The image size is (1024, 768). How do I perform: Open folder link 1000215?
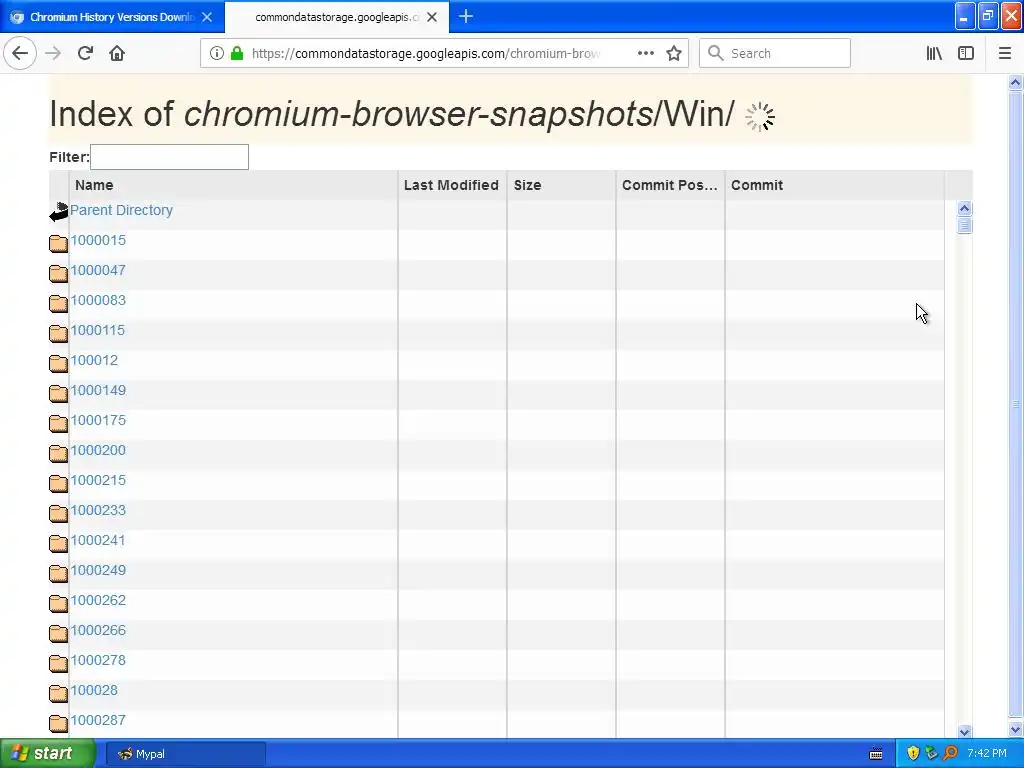pyautogui.click(x=98, y=481)
